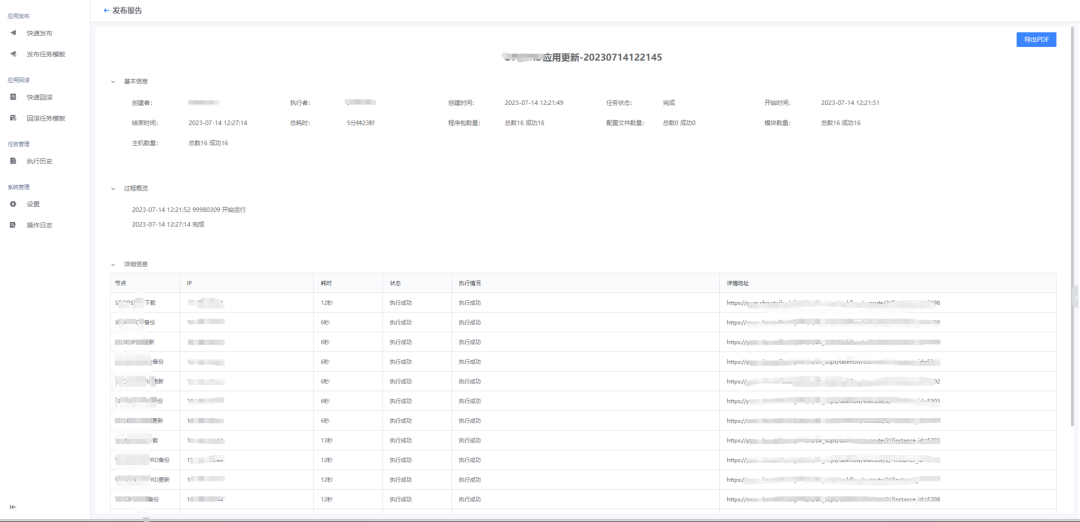Click the back arrow beside 发布报告
Screen dimensions: 1080x522
pos(105,10)
